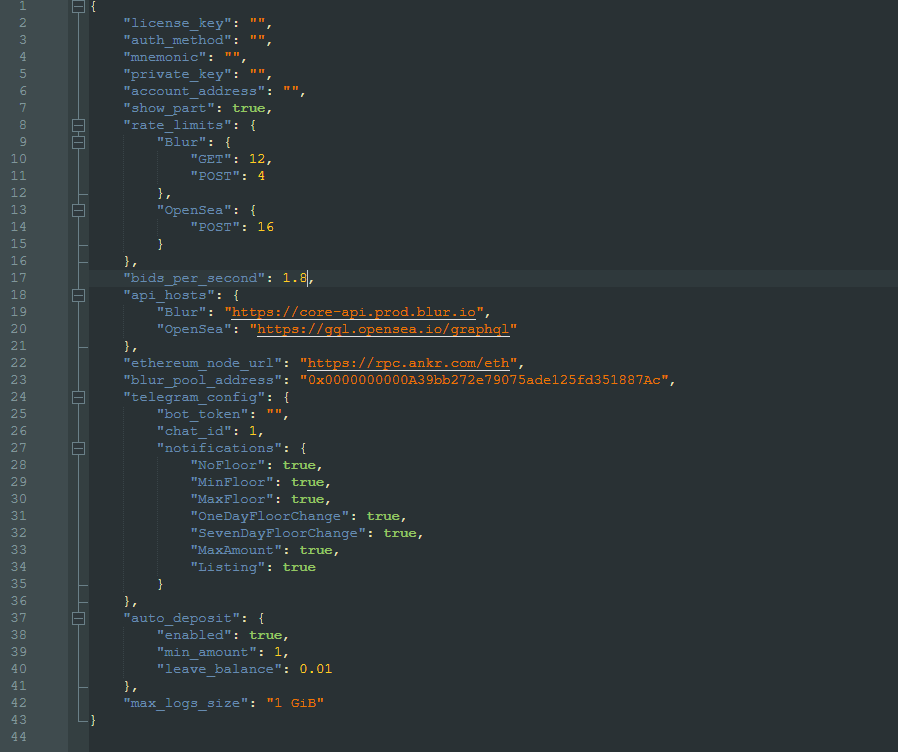898x752 pixels.
Task: Fold the "Blur" rate limits section
Action: pos(79,142)
